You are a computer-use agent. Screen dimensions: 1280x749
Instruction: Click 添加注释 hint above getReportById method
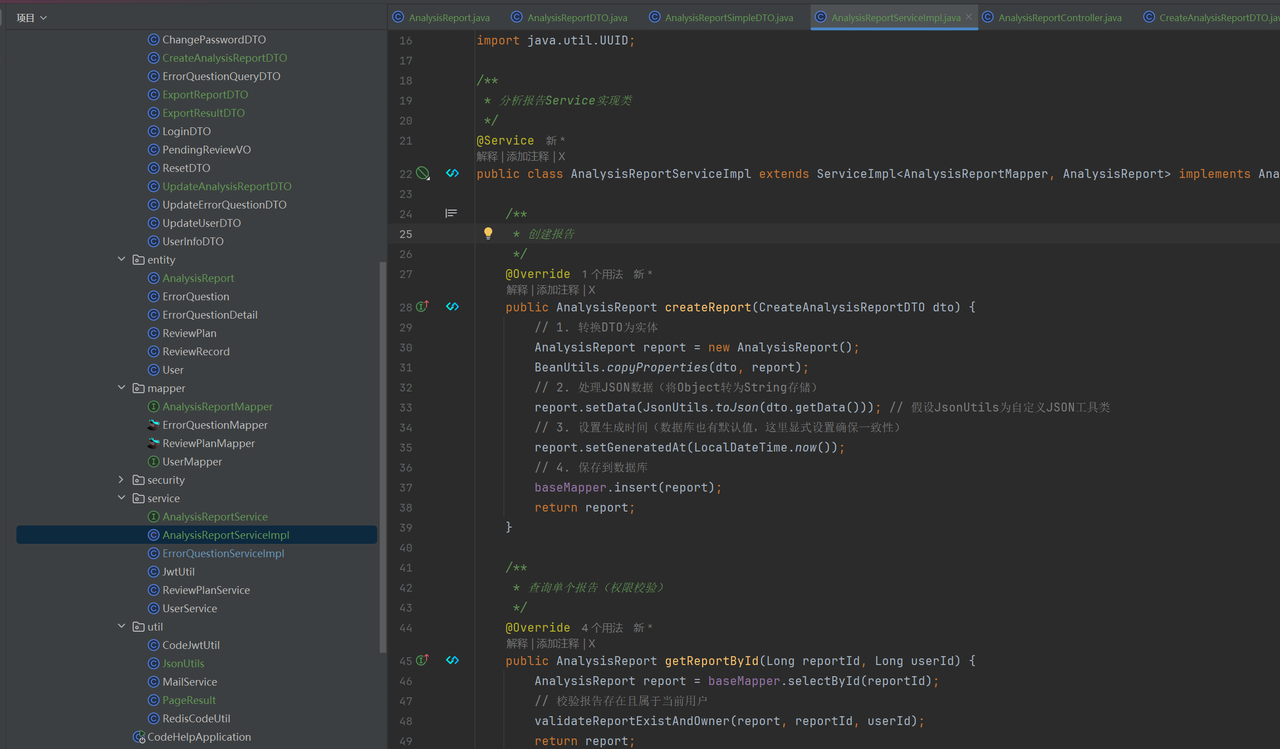tap(556, 644)
